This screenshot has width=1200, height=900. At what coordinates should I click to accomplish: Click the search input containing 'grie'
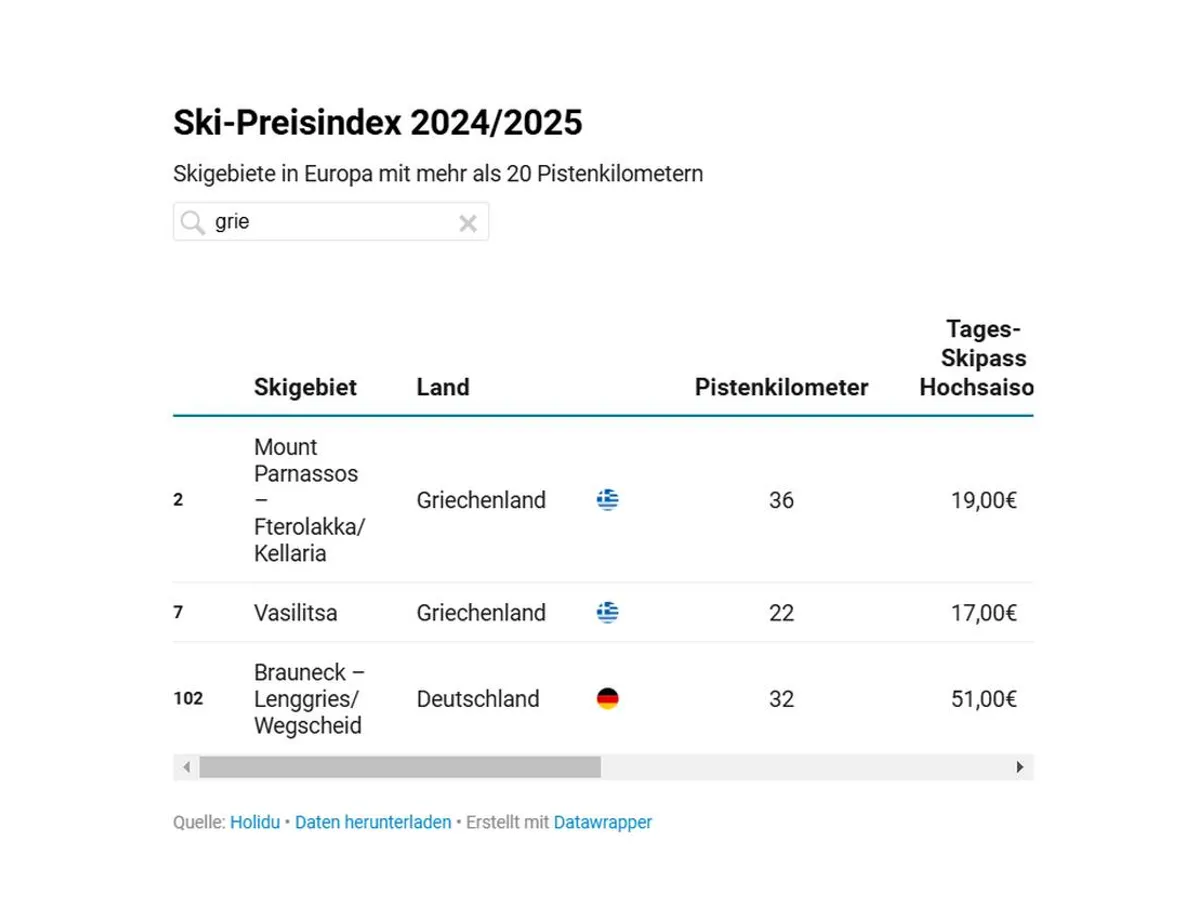(x=330, y=222)
